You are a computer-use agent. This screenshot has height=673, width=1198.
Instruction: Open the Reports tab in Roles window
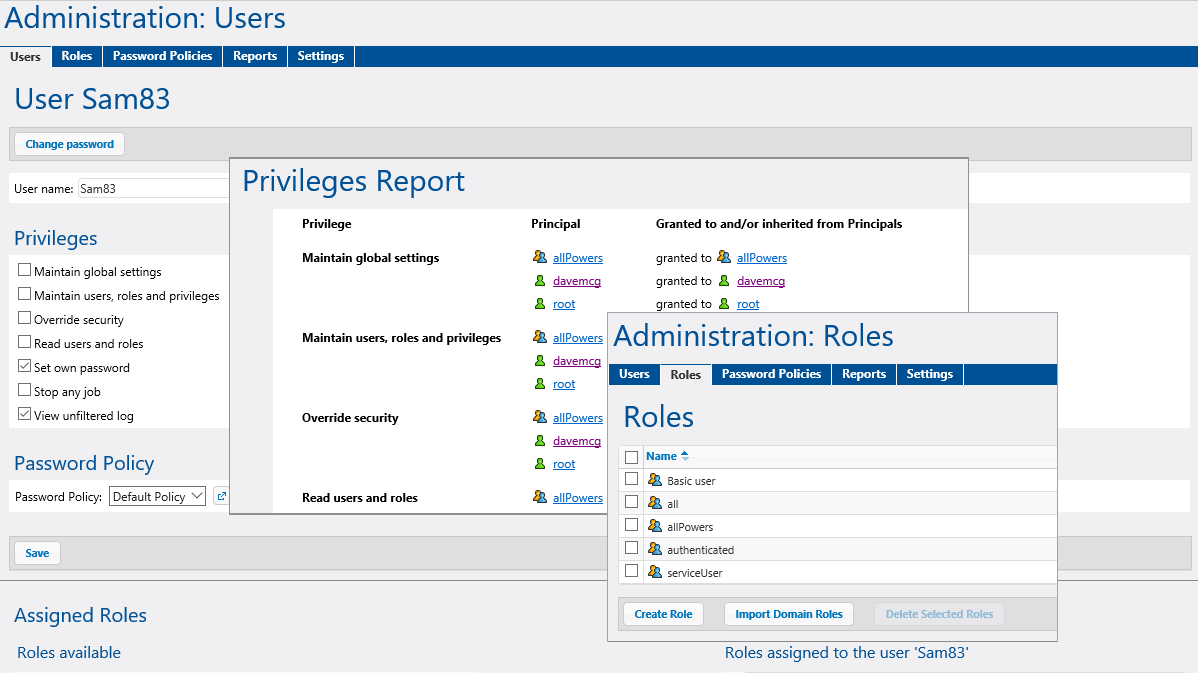tap(863, 374)
